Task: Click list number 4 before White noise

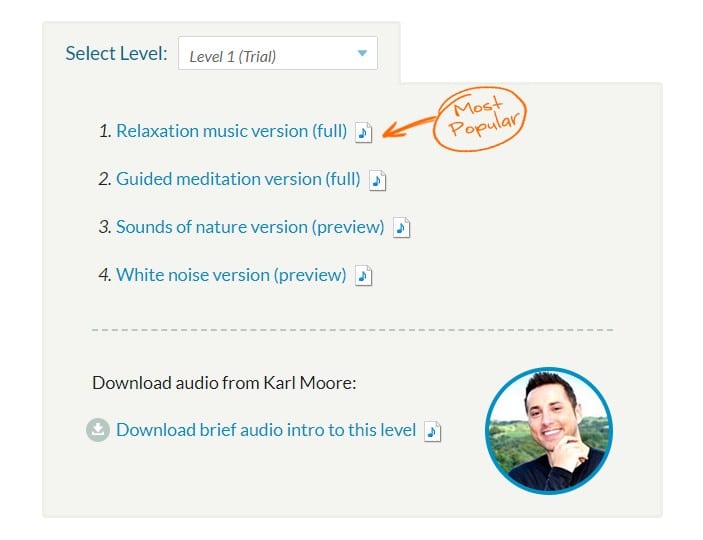Action: 105,275
